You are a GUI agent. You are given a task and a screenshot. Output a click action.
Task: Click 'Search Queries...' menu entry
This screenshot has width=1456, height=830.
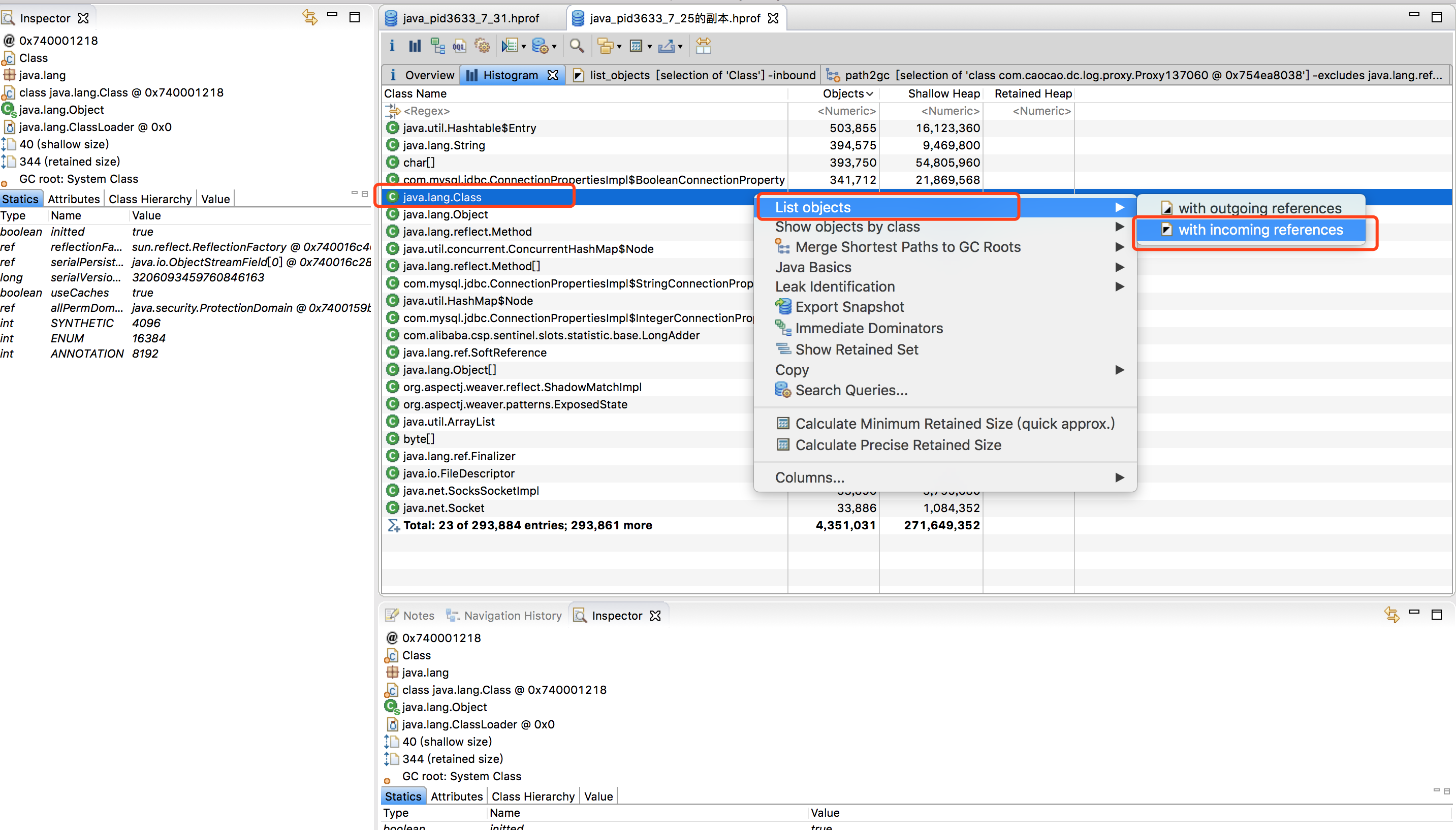point(944,391)
